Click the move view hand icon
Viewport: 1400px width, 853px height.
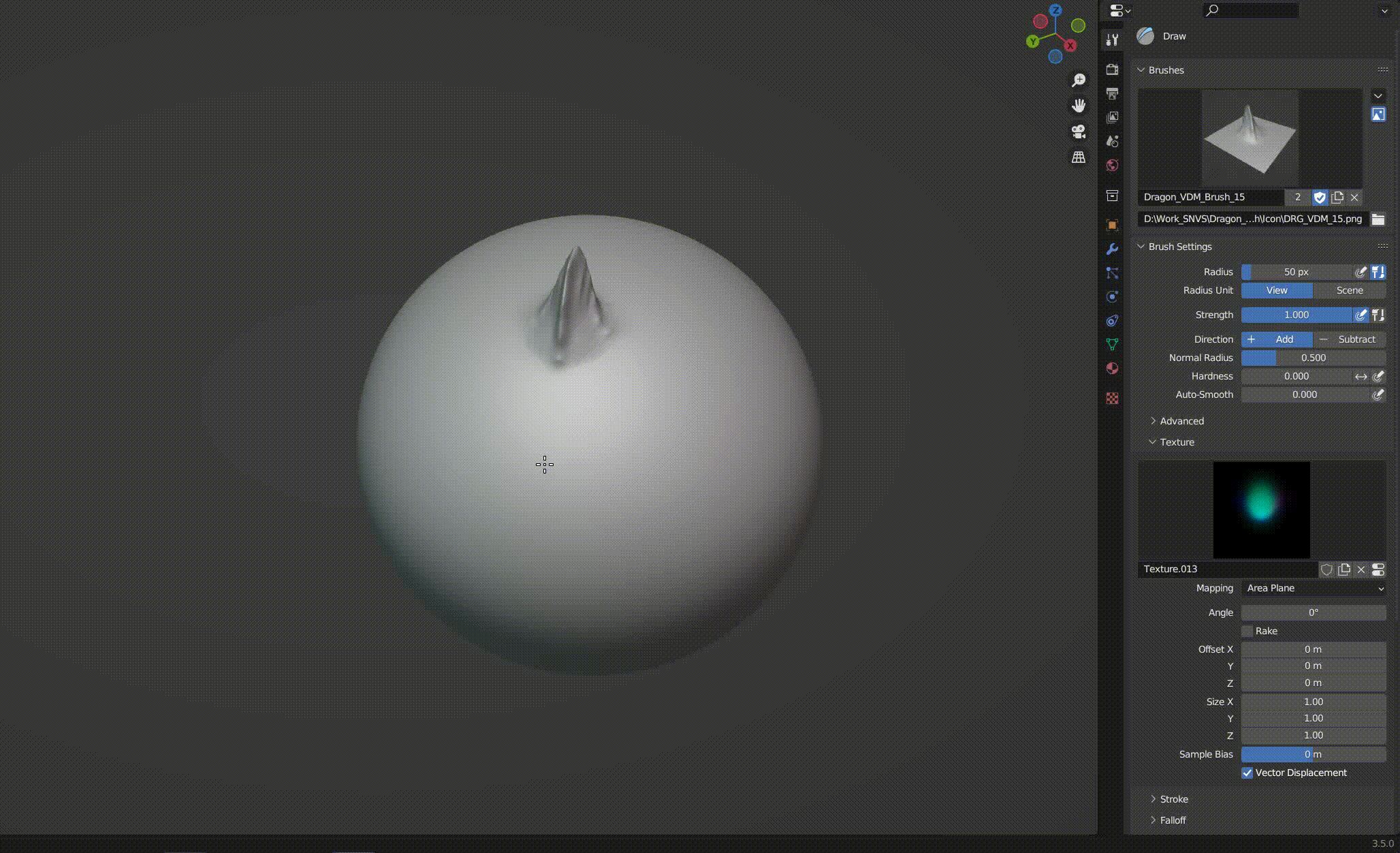pyautogui.click(x=1079, y=106)
